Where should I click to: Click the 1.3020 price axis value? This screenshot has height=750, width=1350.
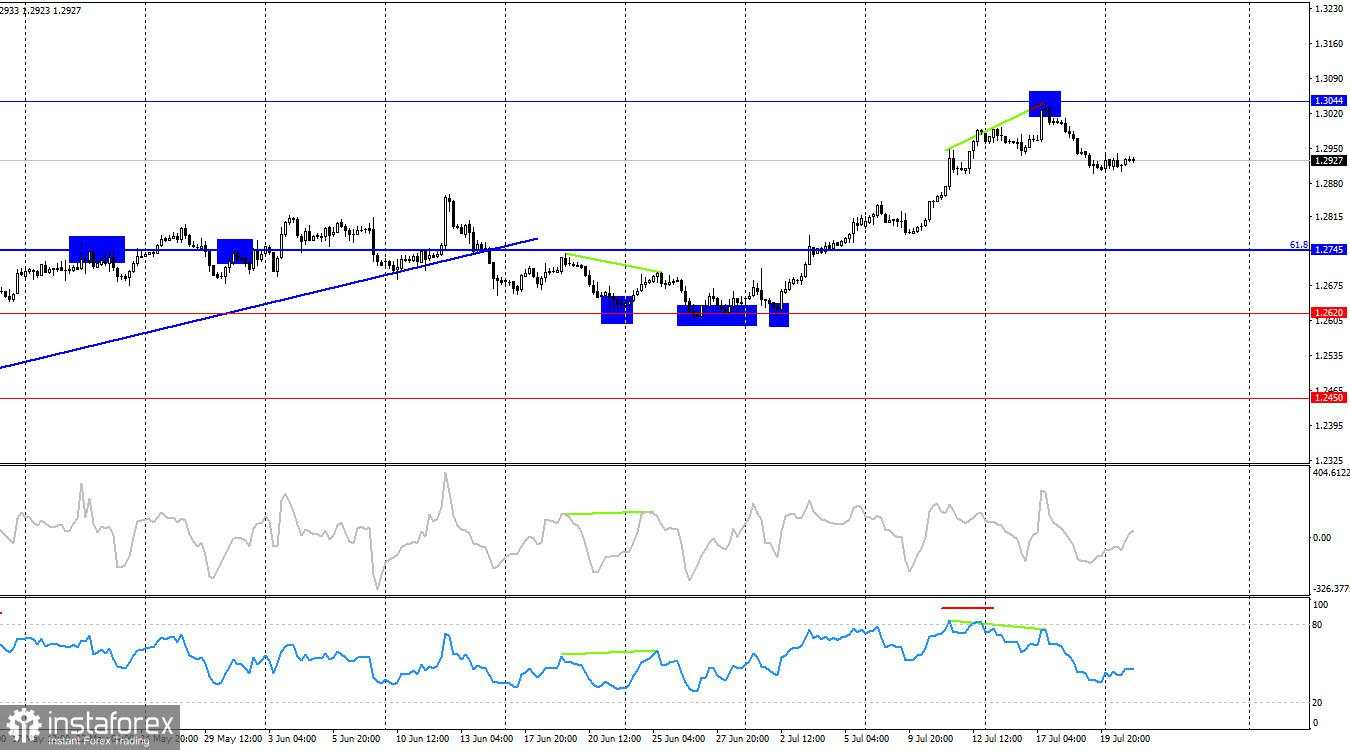click(x=1329, y=114)
